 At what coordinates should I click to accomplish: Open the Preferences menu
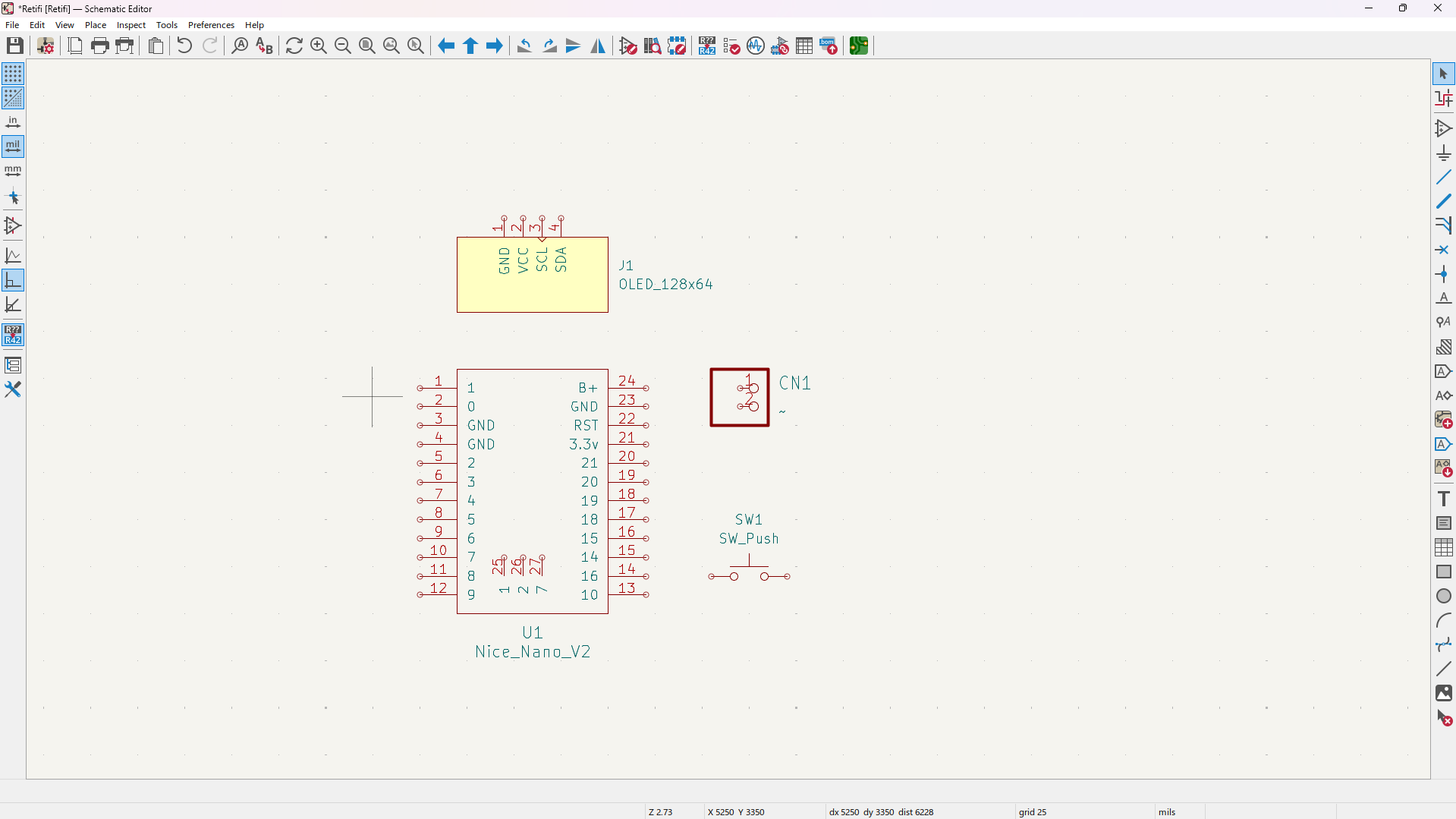coord(211,24)
